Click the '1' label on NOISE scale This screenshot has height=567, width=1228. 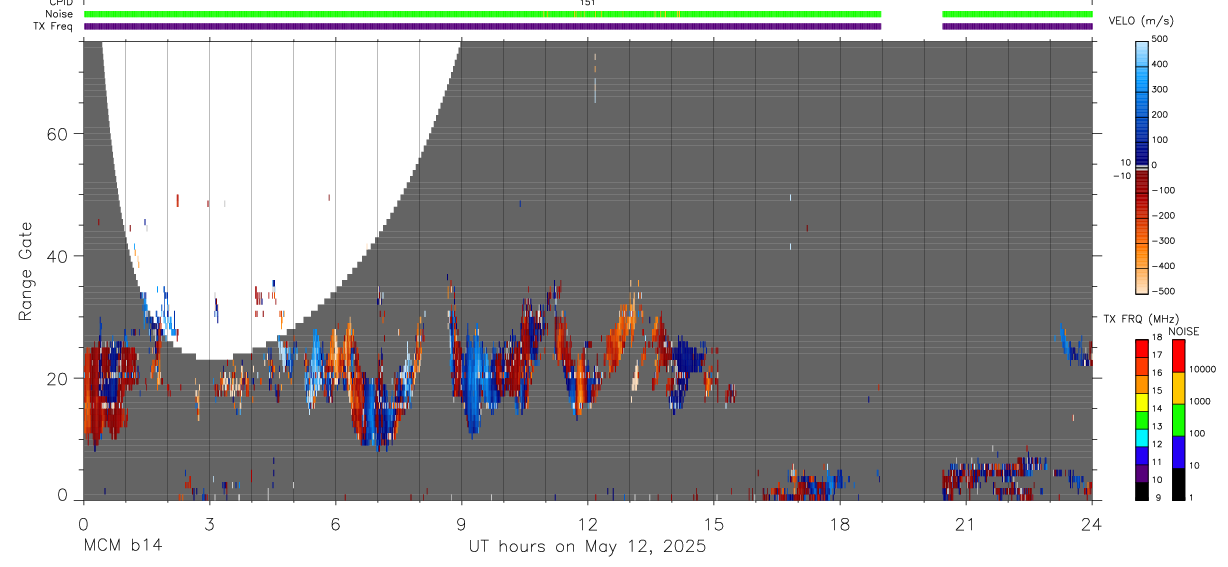click(x=1190, y=497)
